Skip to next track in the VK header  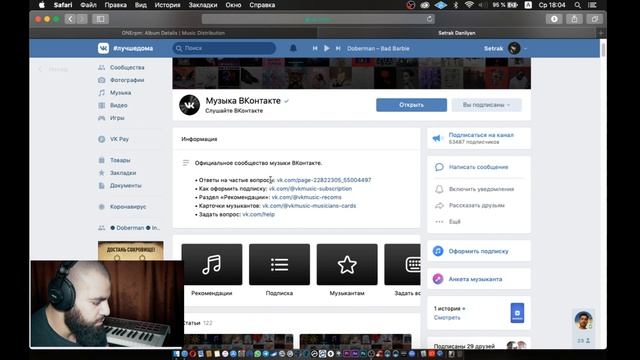[338, 48]
